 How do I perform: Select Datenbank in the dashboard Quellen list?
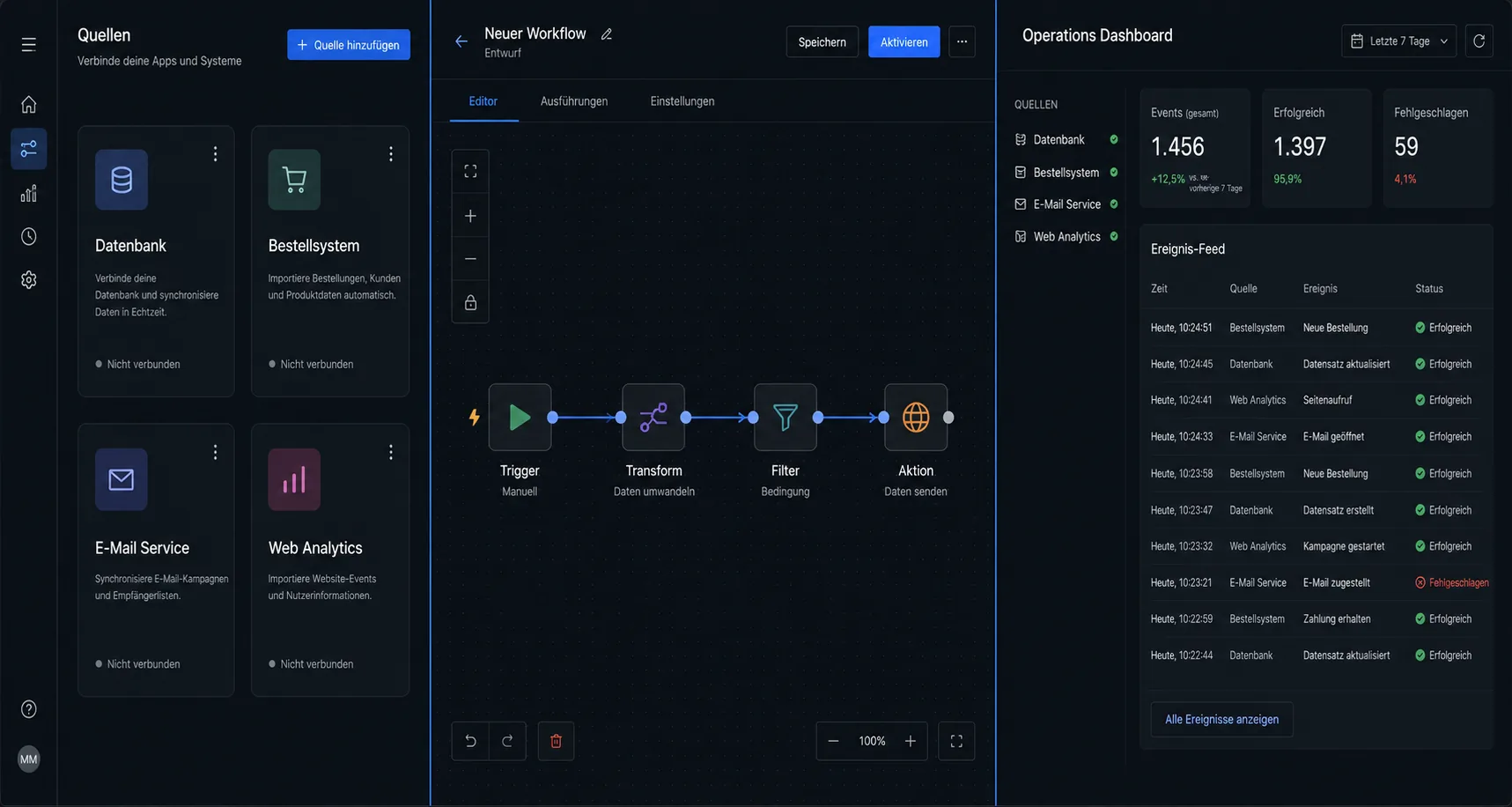(x=1066, y=140)
